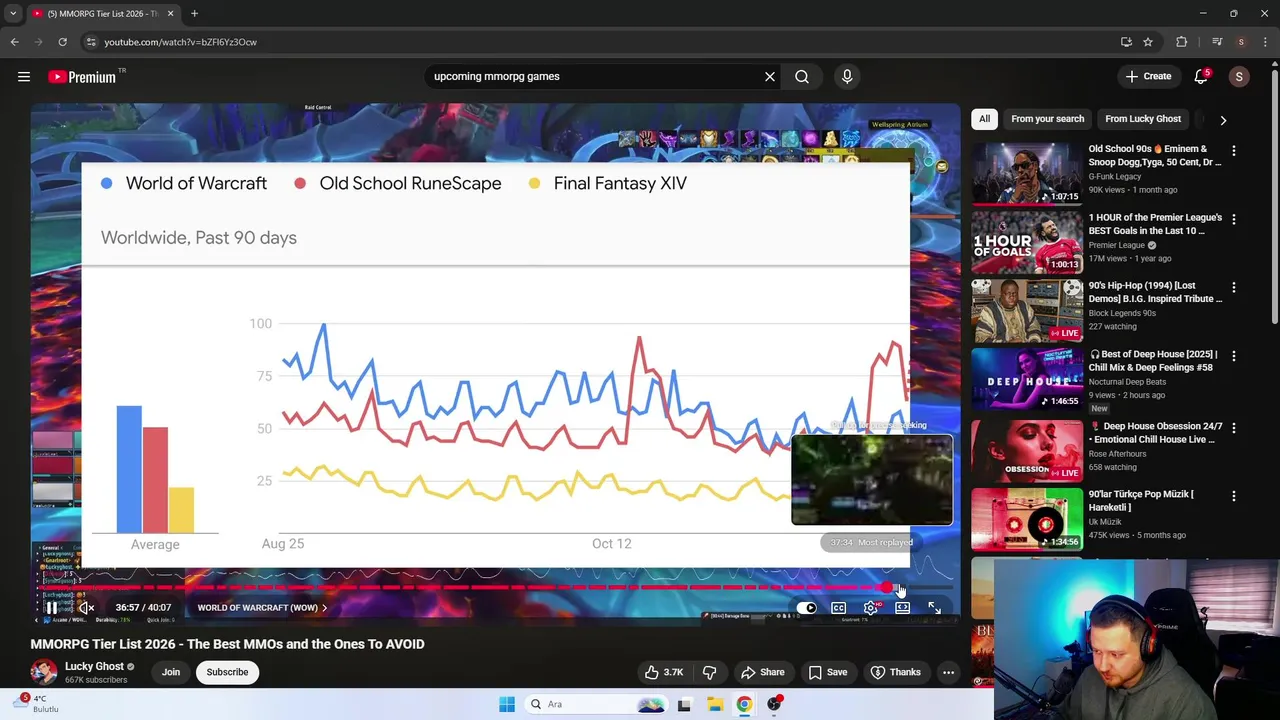Click the browser address bar URL
This screenshot has height=720, width=1280.
click(x=180, y=42)
